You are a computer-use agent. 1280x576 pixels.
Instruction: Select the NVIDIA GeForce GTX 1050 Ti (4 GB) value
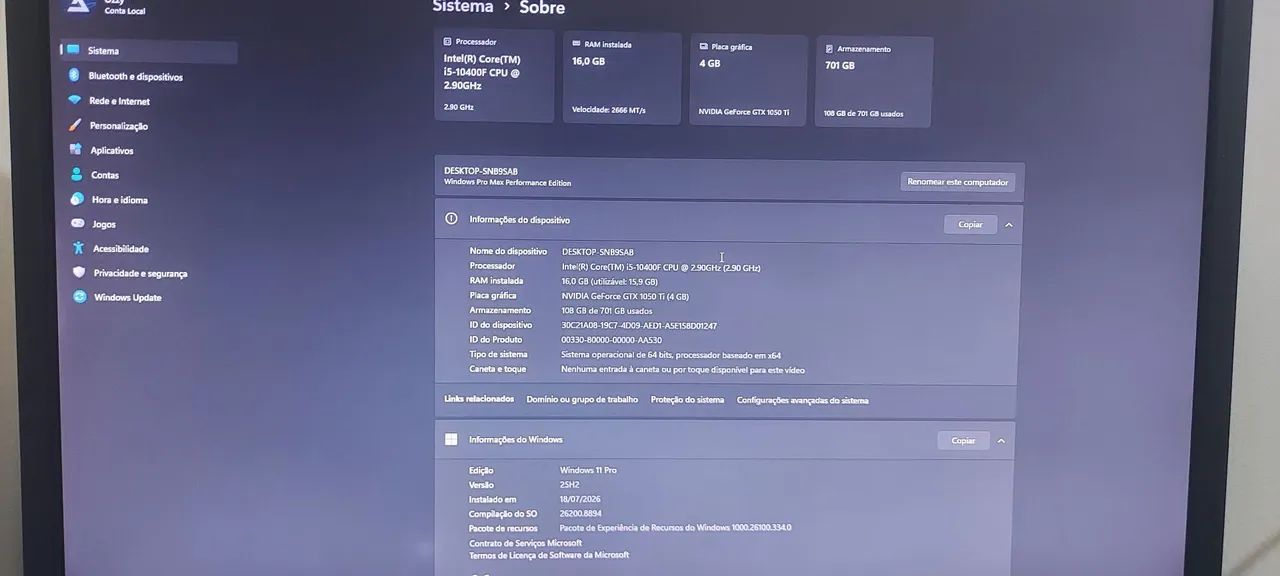pyautogui.click(x=625, y=296)
